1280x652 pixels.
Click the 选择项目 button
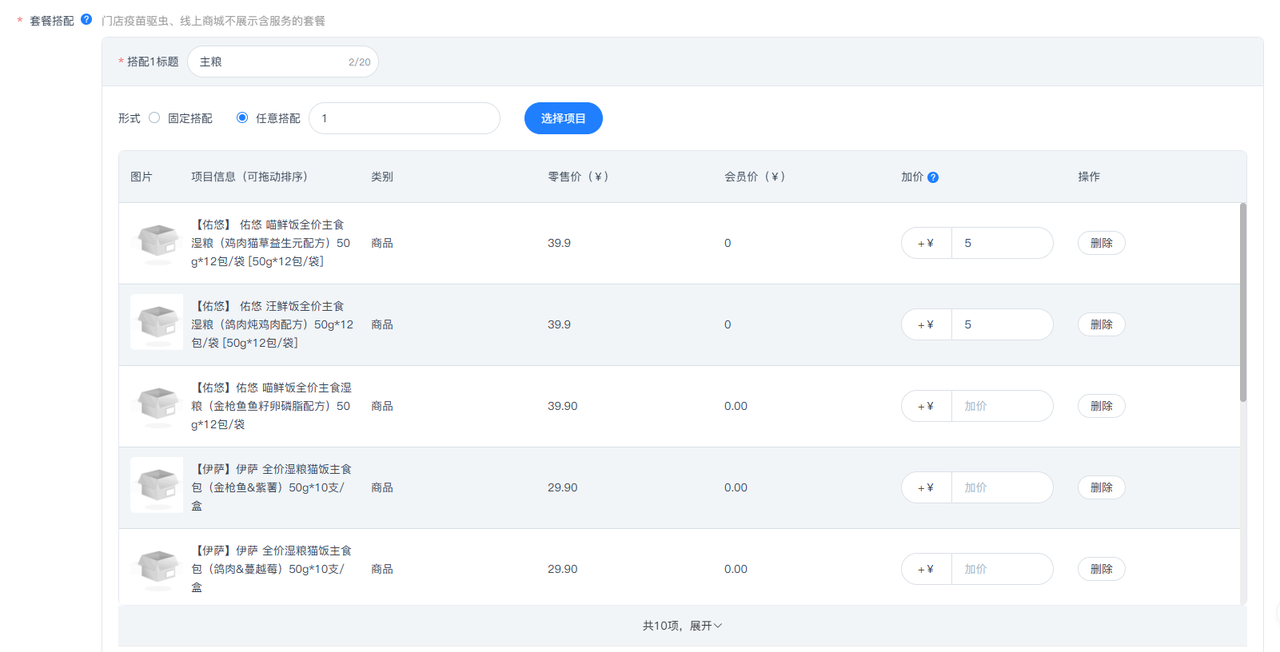[x=563, y=118]
